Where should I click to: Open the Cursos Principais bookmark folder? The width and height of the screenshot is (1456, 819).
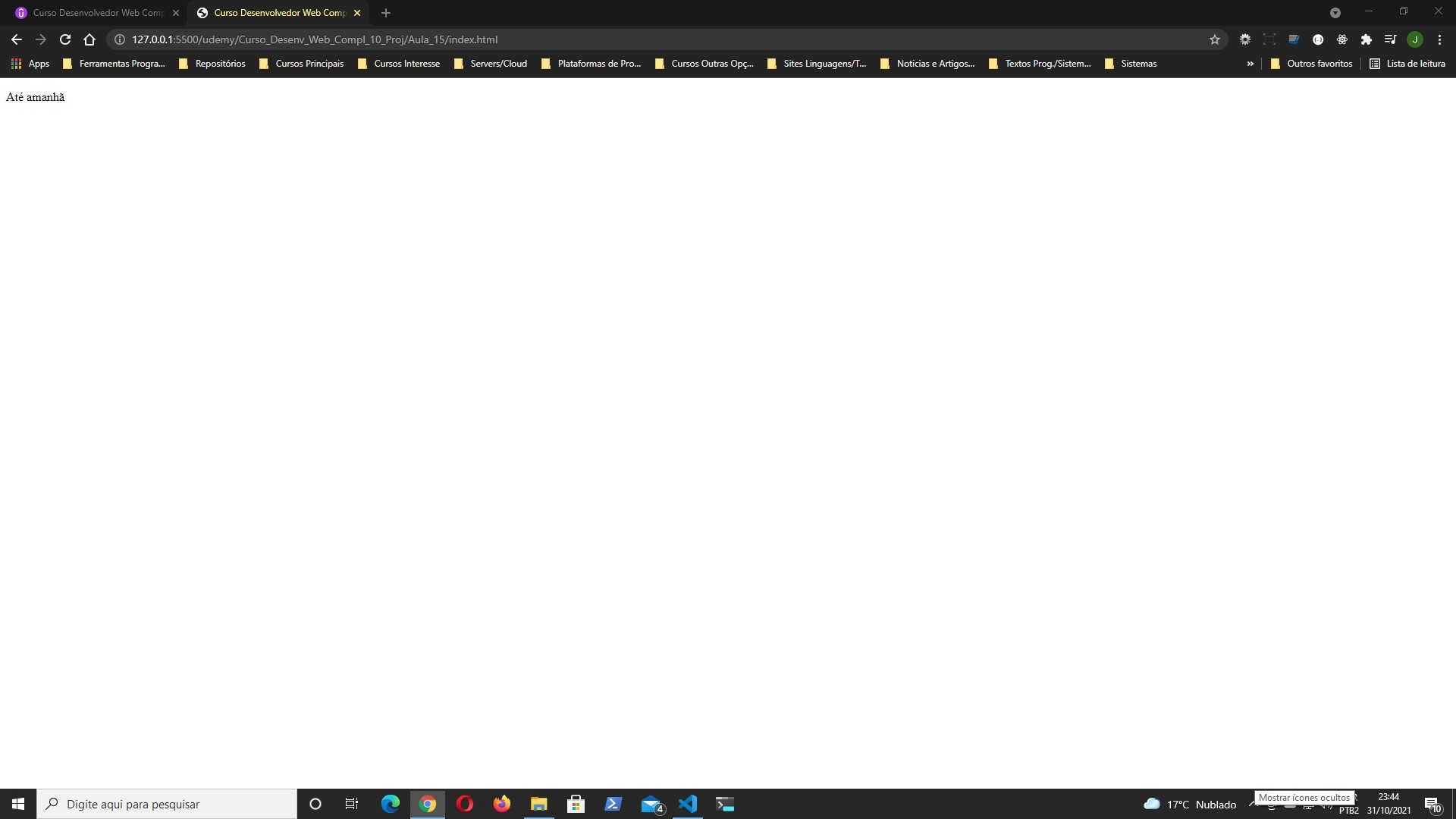click(x=302, y=64)
